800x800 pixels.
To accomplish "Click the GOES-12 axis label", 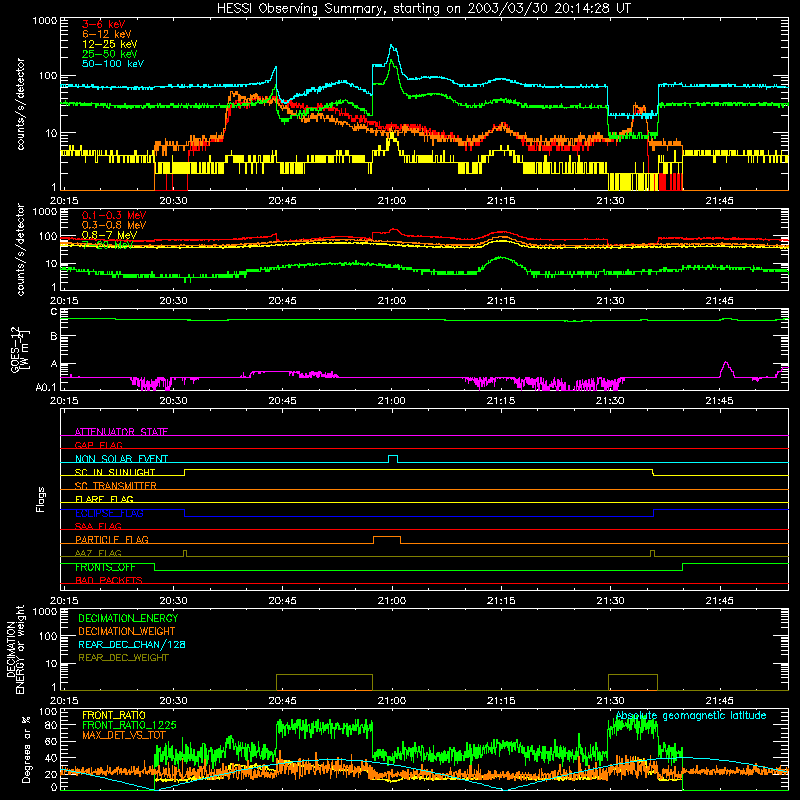I will (20, 349).
